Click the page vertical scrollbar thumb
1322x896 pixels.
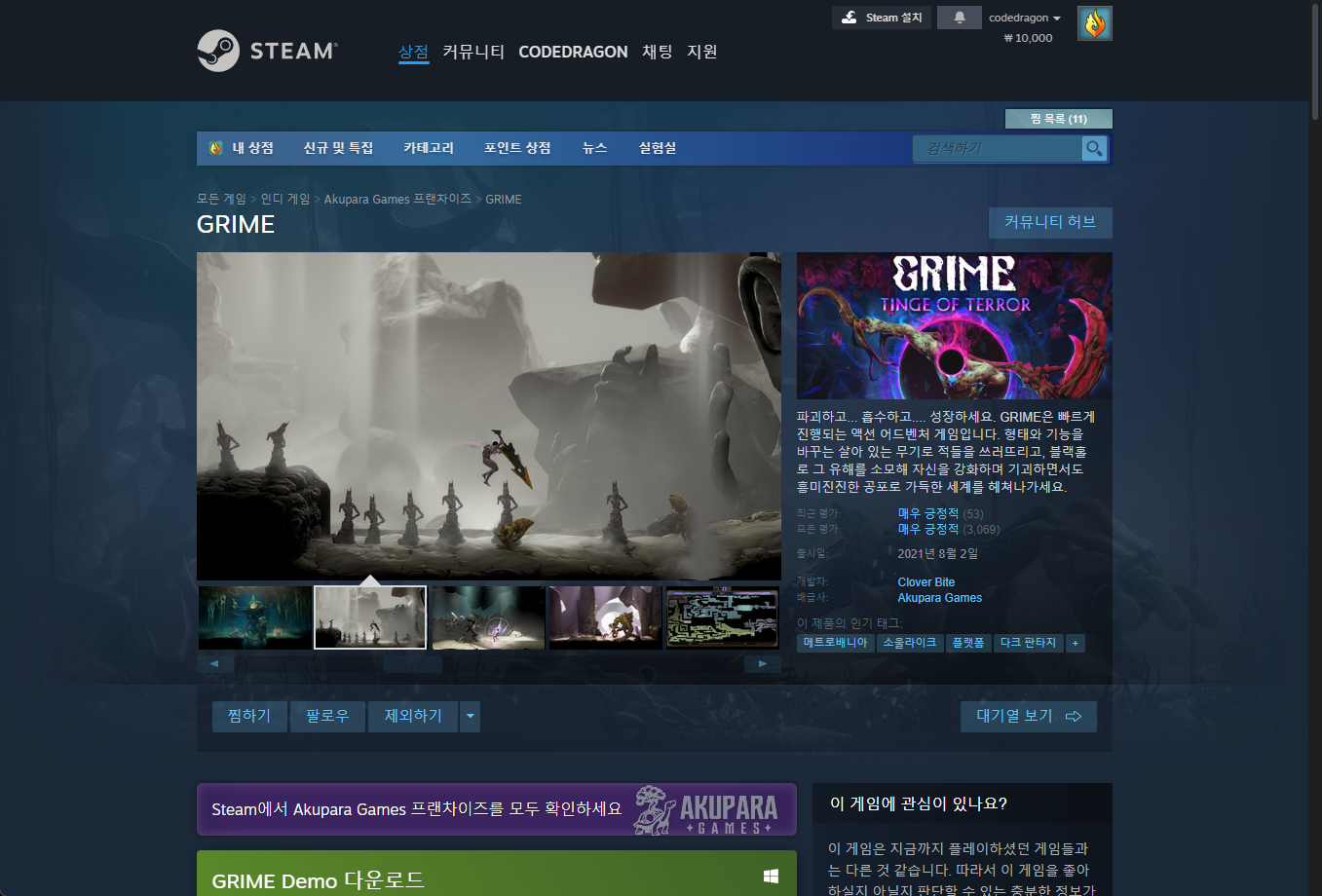pos(1315,60)
